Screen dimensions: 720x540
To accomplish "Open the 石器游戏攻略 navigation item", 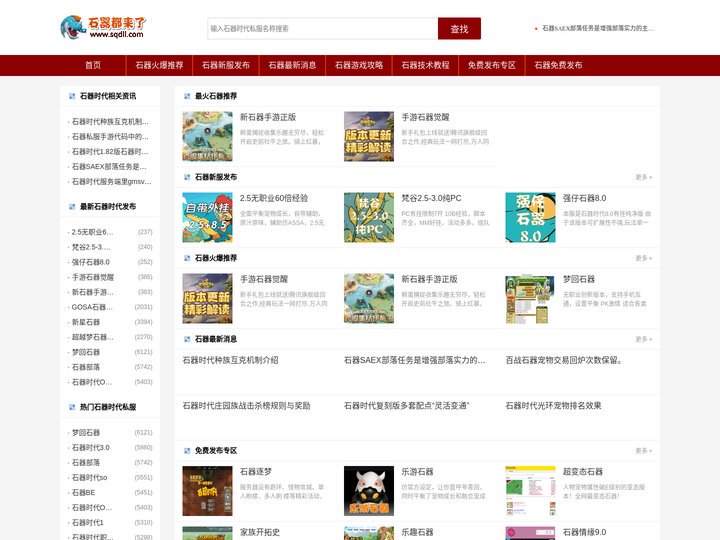I will point(359,65).
